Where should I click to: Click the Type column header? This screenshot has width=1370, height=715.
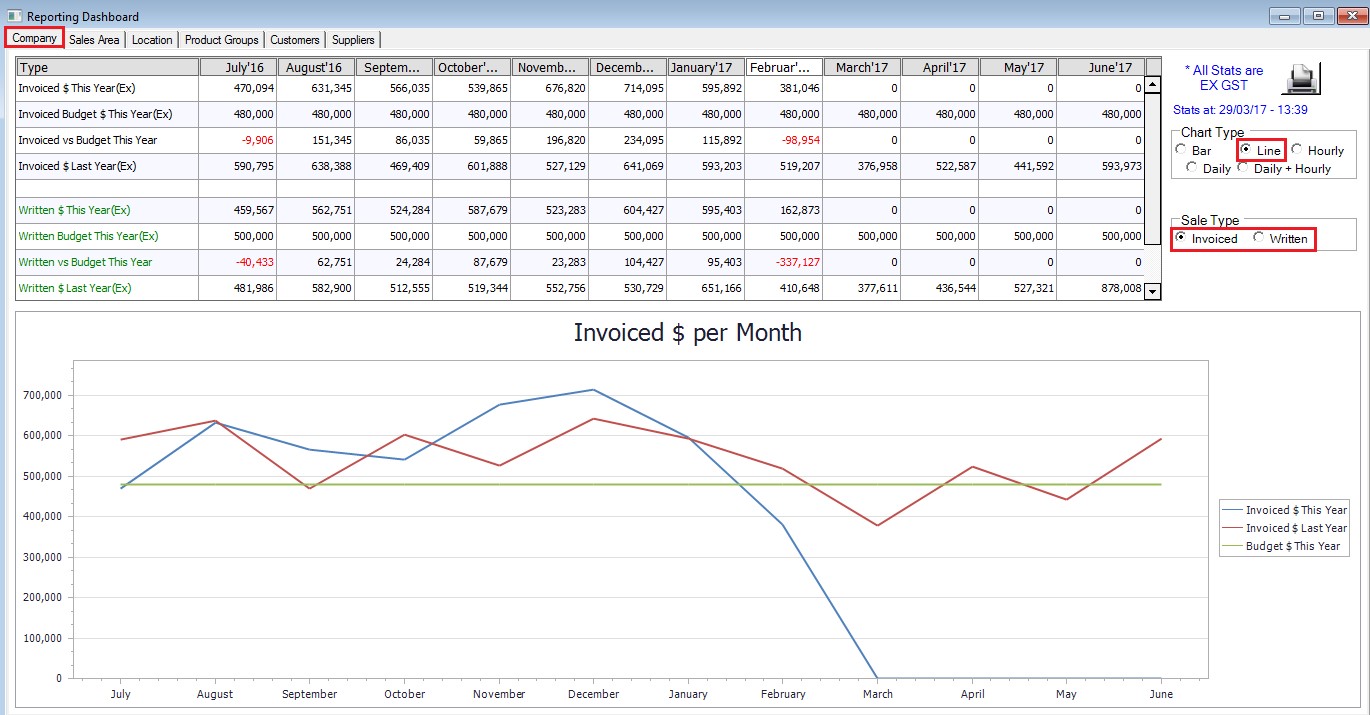[107, 67]
